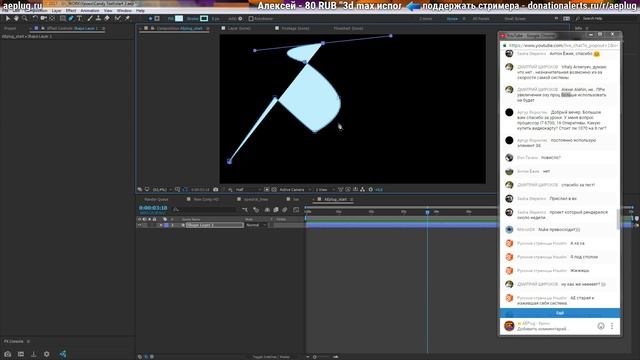
Task: Click the FX Console panel tab
Action: (x=13, y=341)
